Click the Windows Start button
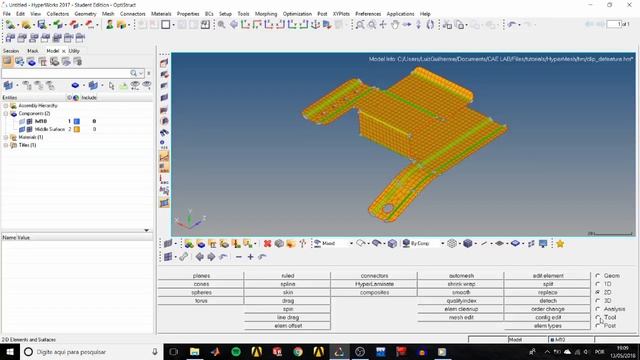The image size is (640, 360). (10, 352)
